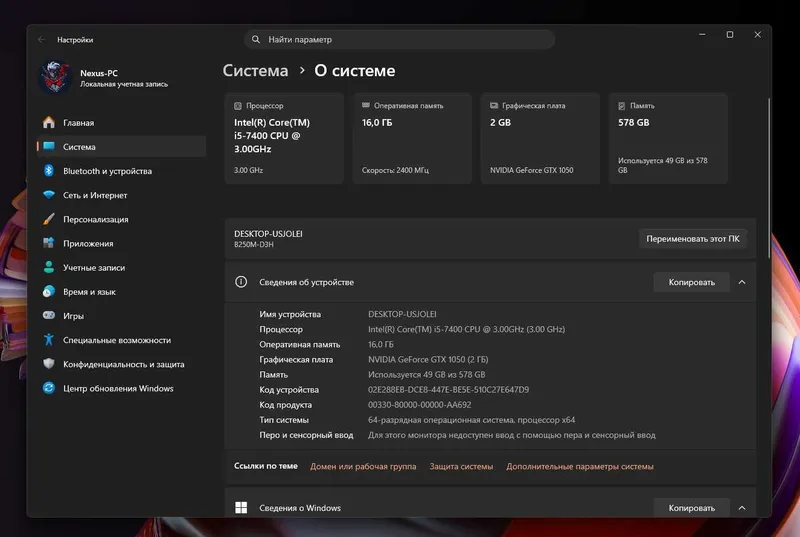Select the Игры gamepad icon
800x537 pixels.
pos(49,316)
